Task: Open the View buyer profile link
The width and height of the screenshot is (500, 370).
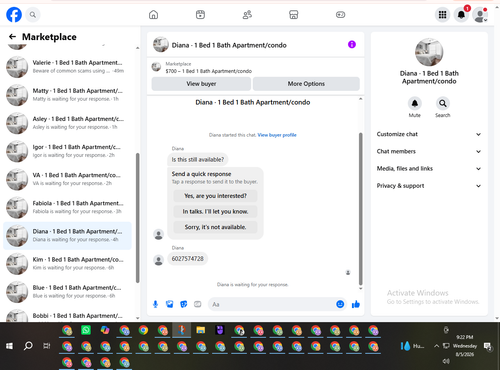Action: click(277, 135)
